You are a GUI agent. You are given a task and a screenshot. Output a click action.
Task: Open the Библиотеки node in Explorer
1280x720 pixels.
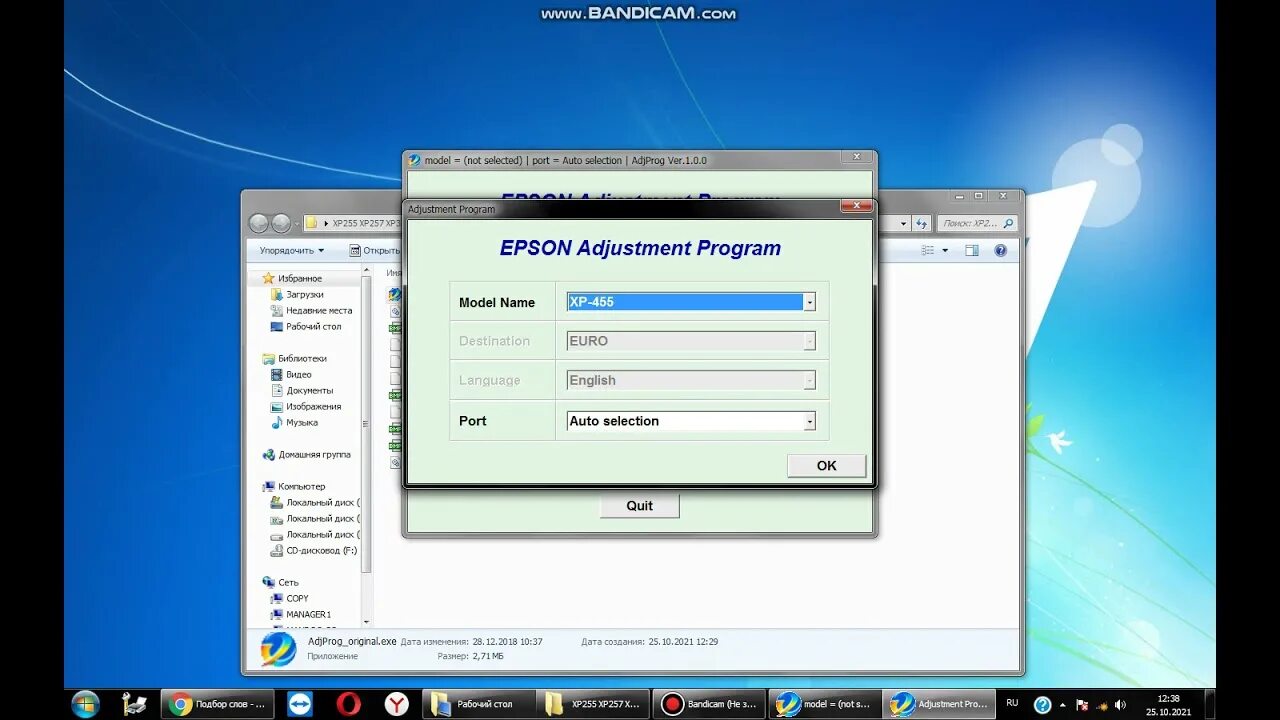[x=301, y=358]
